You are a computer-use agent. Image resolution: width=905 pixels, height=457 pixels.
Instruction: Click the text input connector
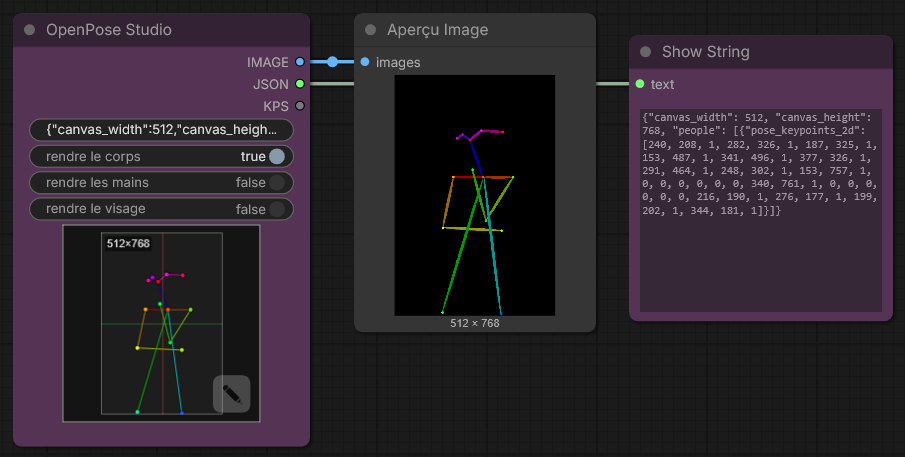(640, 84)
